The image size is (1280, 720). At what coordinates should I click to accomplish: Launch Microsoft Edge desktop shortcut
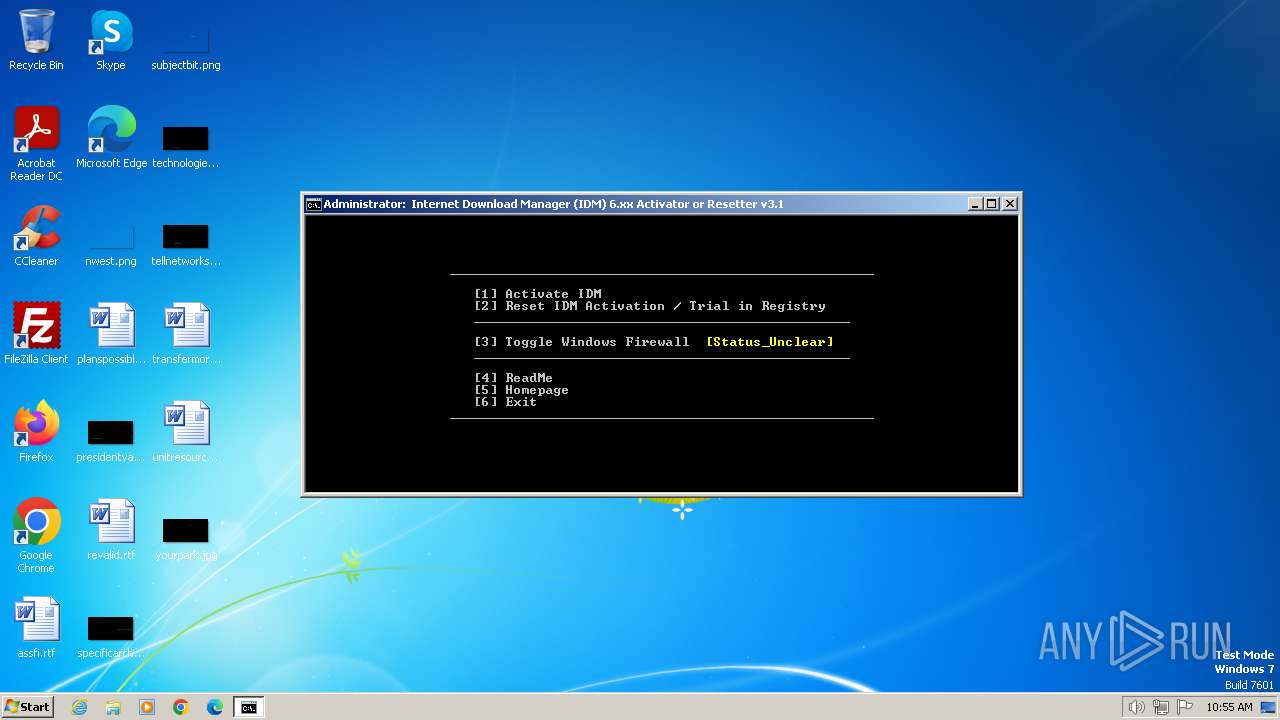pos(111,138)
